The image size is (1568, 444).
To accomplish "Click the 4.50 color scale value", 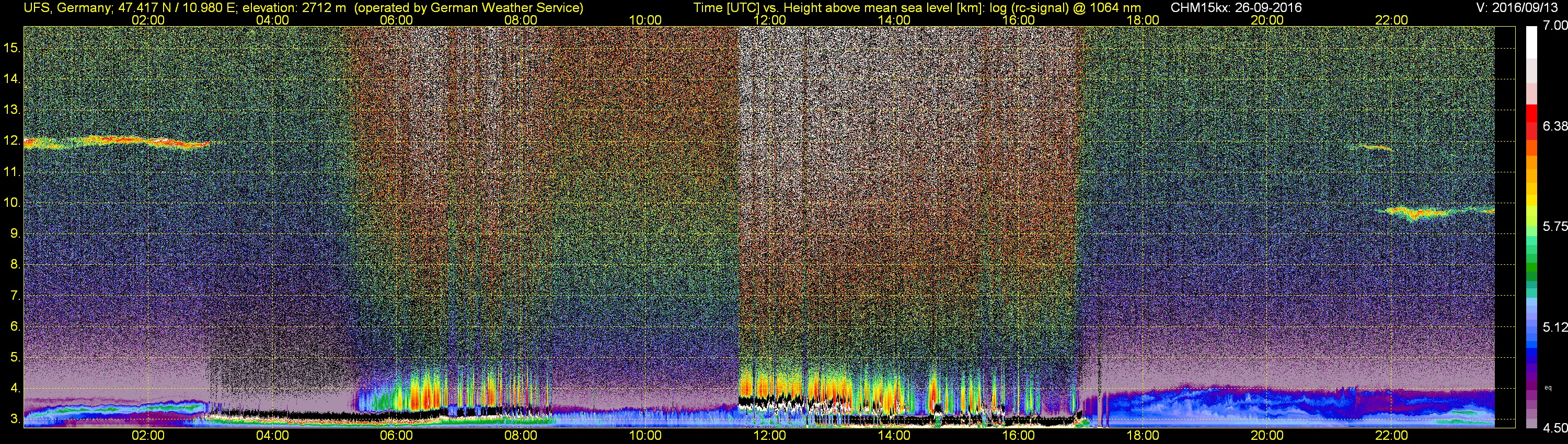I will click(x=1555, y=428).
